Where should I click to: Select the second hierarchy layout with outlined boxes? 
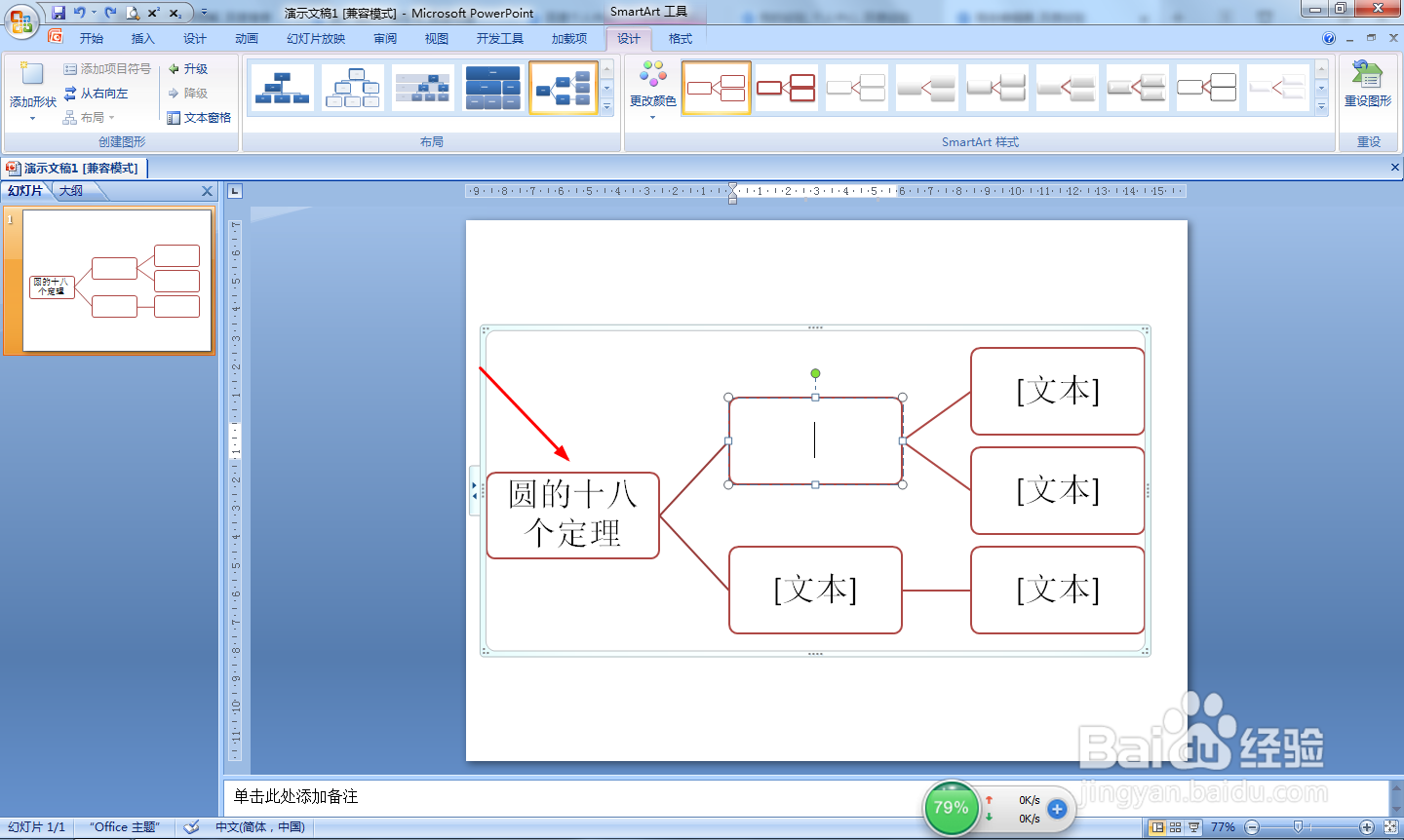coord(352,88)
